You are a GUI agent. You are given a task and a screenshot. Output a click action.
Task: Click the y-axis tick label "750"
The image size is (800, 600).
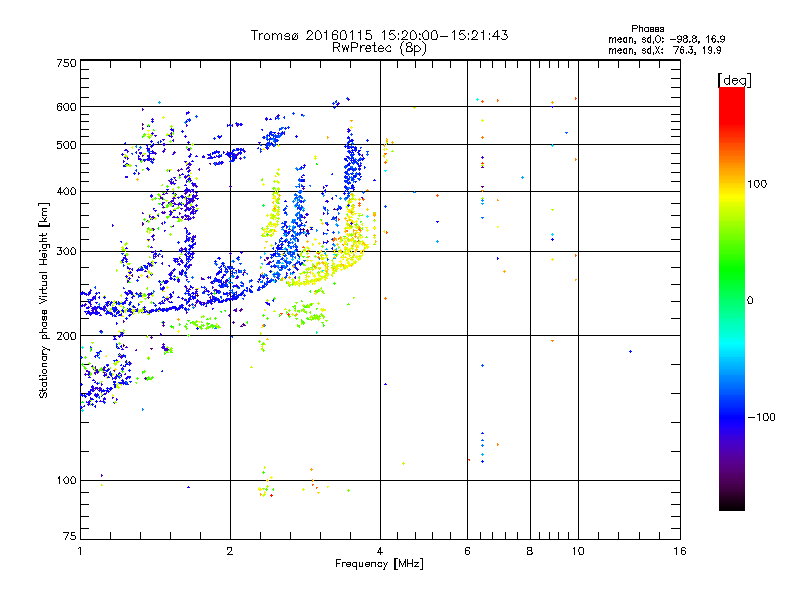(x=67, y=63)
